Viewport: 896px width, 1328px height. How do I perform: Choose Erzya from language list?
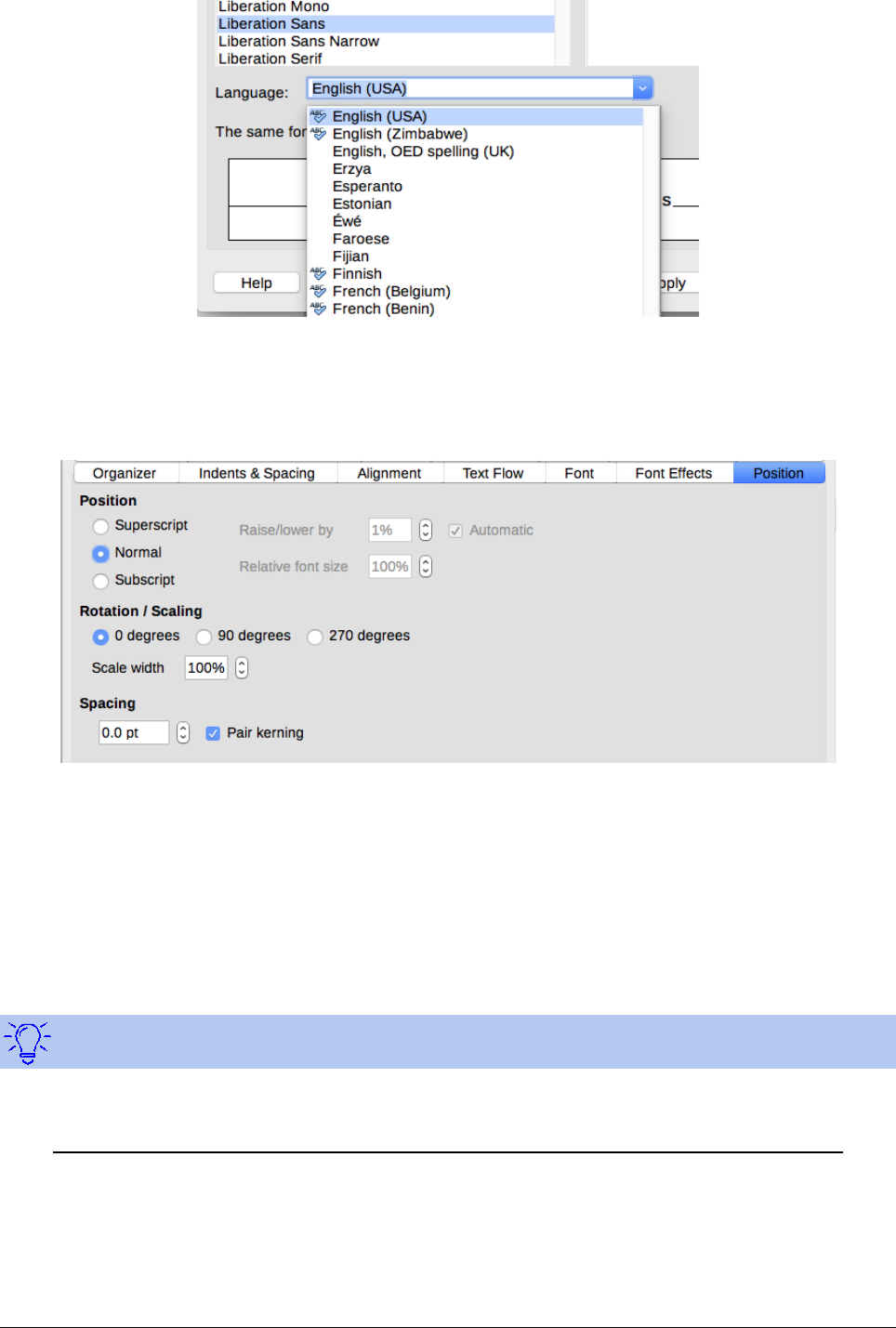[x=476, y=169]
